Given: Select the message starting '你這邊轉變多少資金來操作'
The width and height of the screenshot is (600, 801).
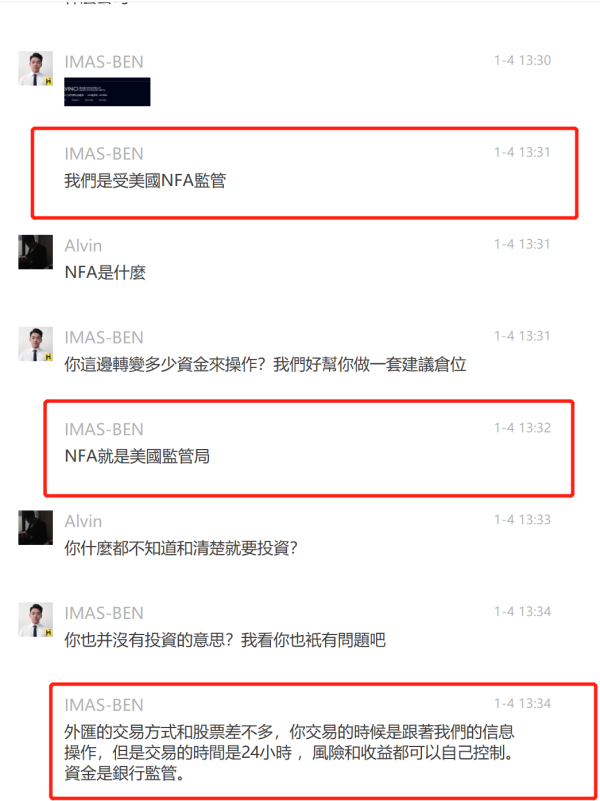Looking at the screenshot, I should tap(265, 364).
